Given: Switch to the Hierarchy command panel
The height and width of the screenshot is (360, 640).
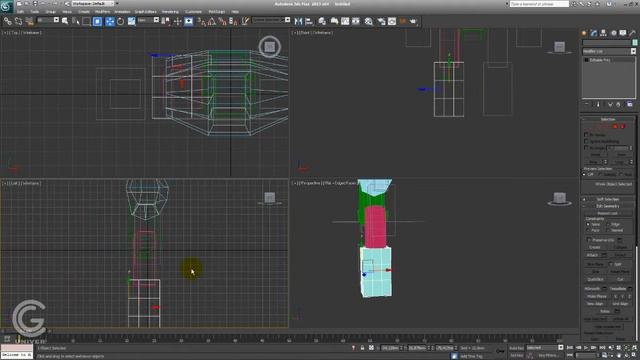Looking at the screenshot, I should click(603, 33).
